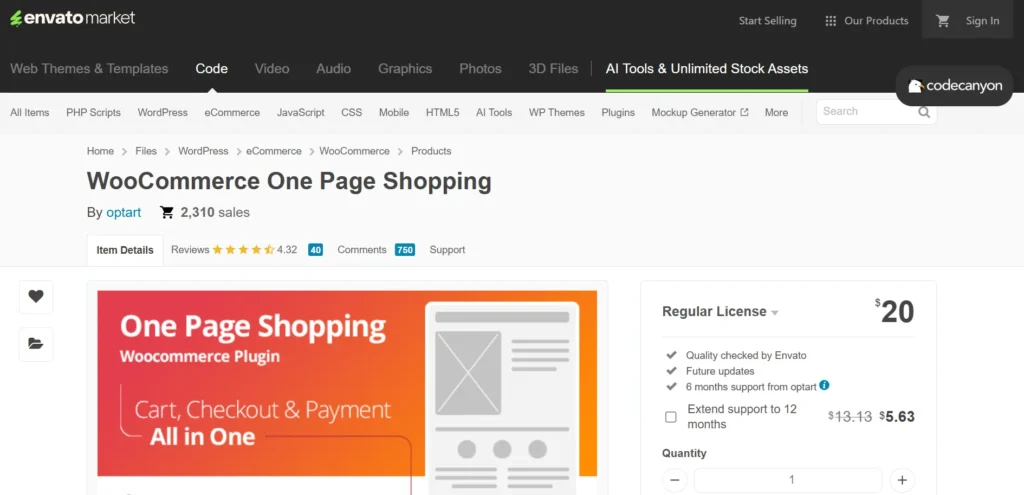This screenshot has height=495, width=1024.
Task: Click Start Selling link
Action: click(767, 21)
